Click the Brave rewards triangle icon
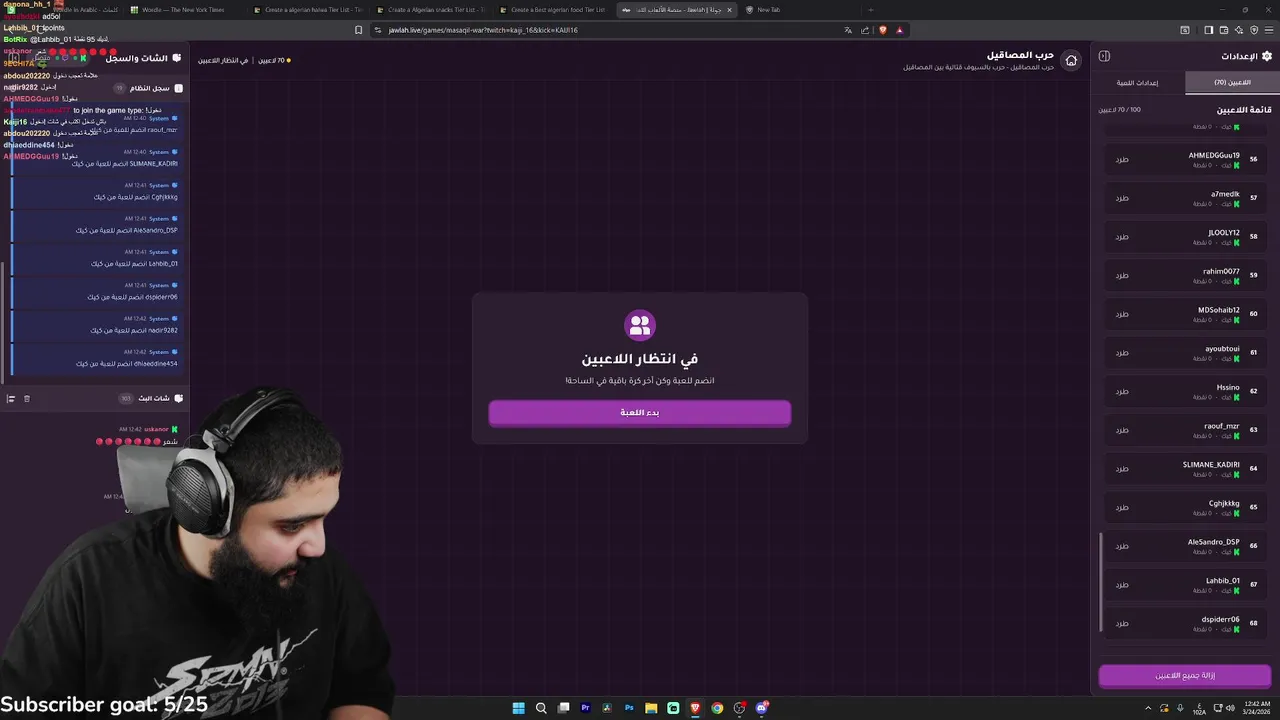This screenshot has width=1280, height=720. (899, 30)
